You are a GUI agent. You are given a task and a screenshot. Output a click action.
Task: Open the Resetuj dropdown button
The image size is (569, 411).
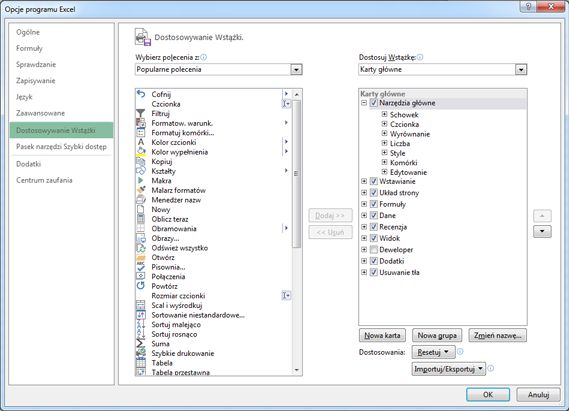tap(433, 352)
